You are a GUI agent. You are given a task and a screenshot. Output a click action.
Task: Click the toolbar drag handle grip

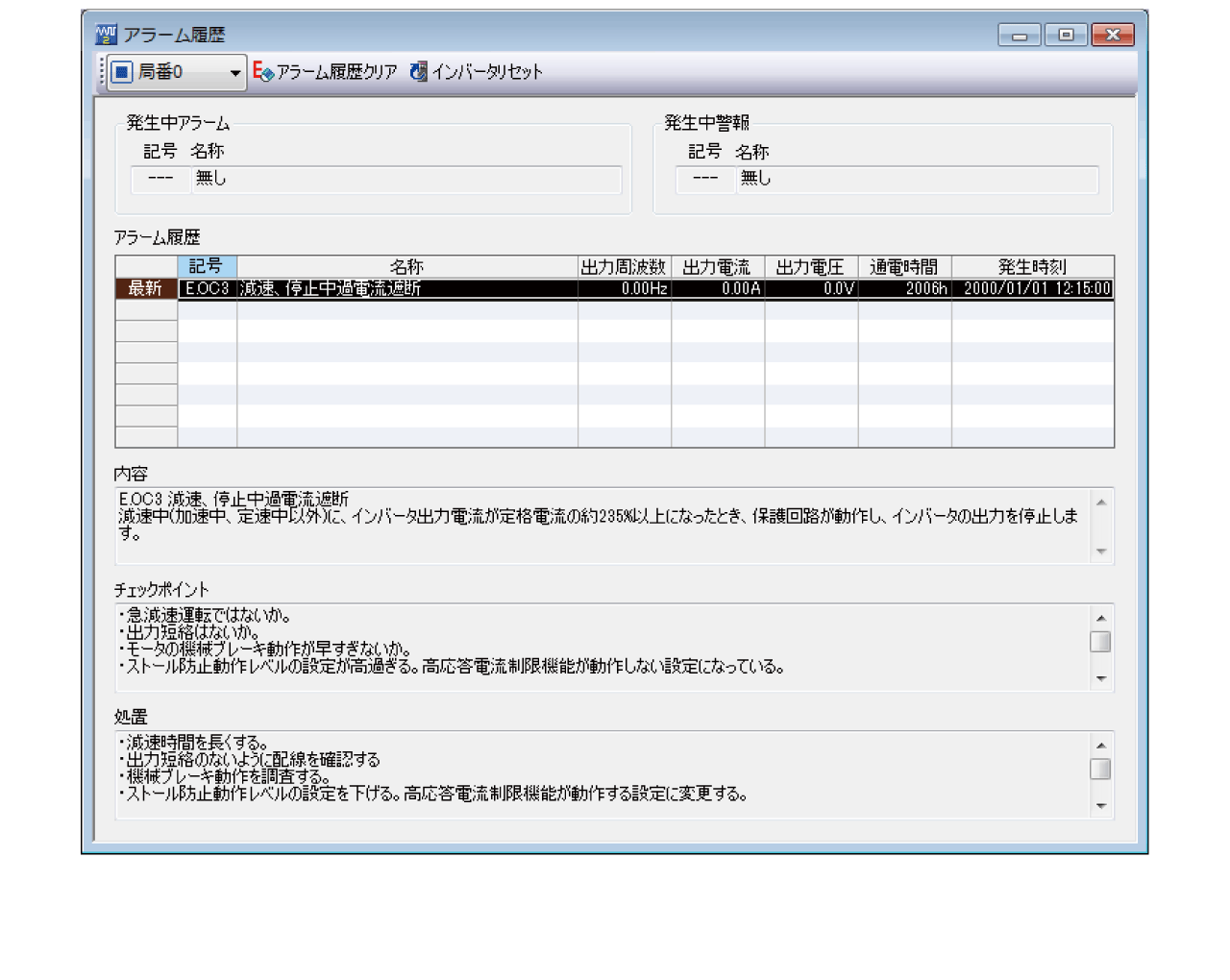click(x=102, y=72)
